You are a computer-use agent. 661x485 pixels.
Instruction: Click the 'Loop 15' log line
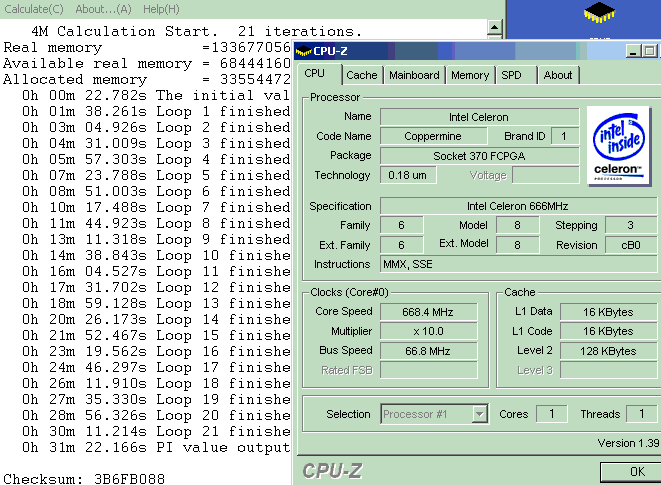[x=156, y=336]
